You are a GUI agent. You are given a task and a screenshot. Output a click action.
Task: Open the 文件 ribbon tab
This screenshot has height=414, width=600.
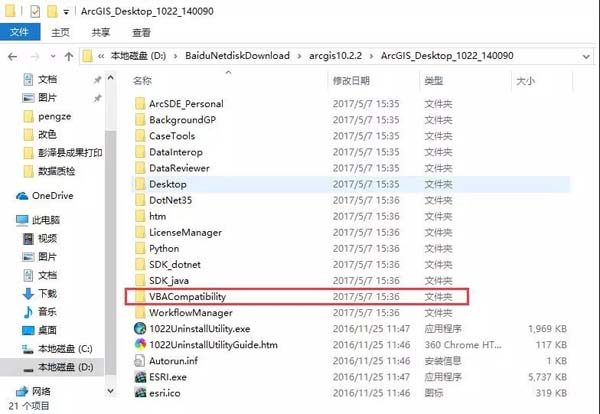pos(20,32)
